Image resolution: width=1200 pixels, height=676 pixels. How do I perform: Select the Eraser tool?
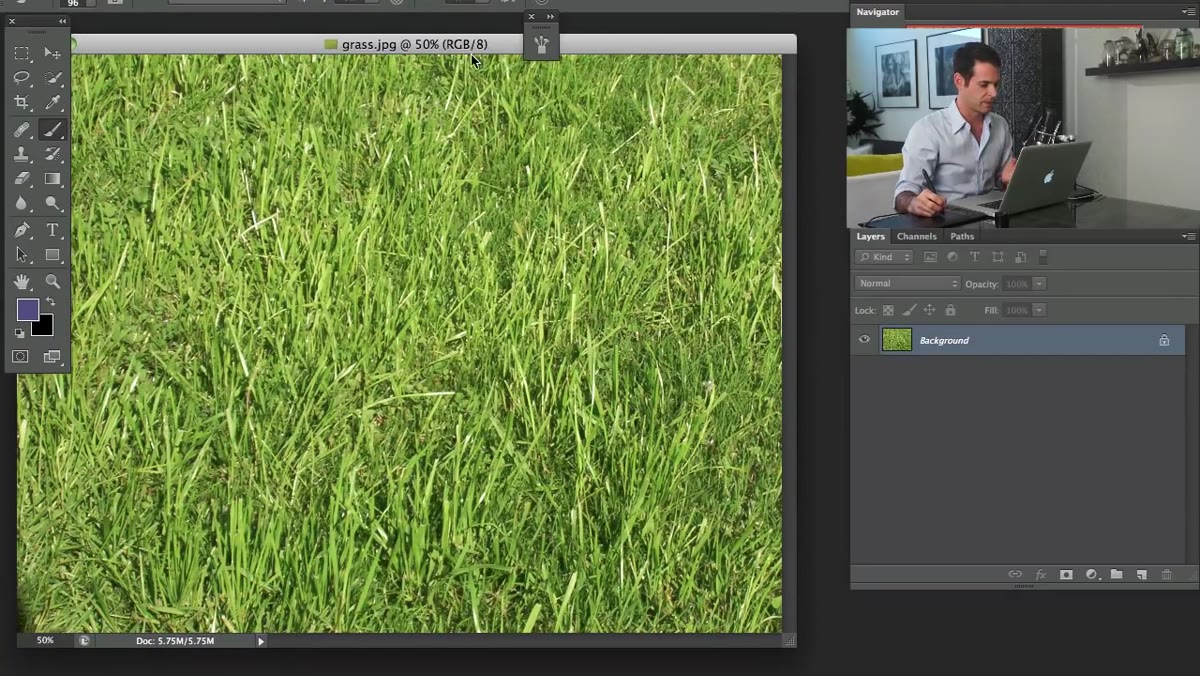pyautogui.click(x=22, y=179)
